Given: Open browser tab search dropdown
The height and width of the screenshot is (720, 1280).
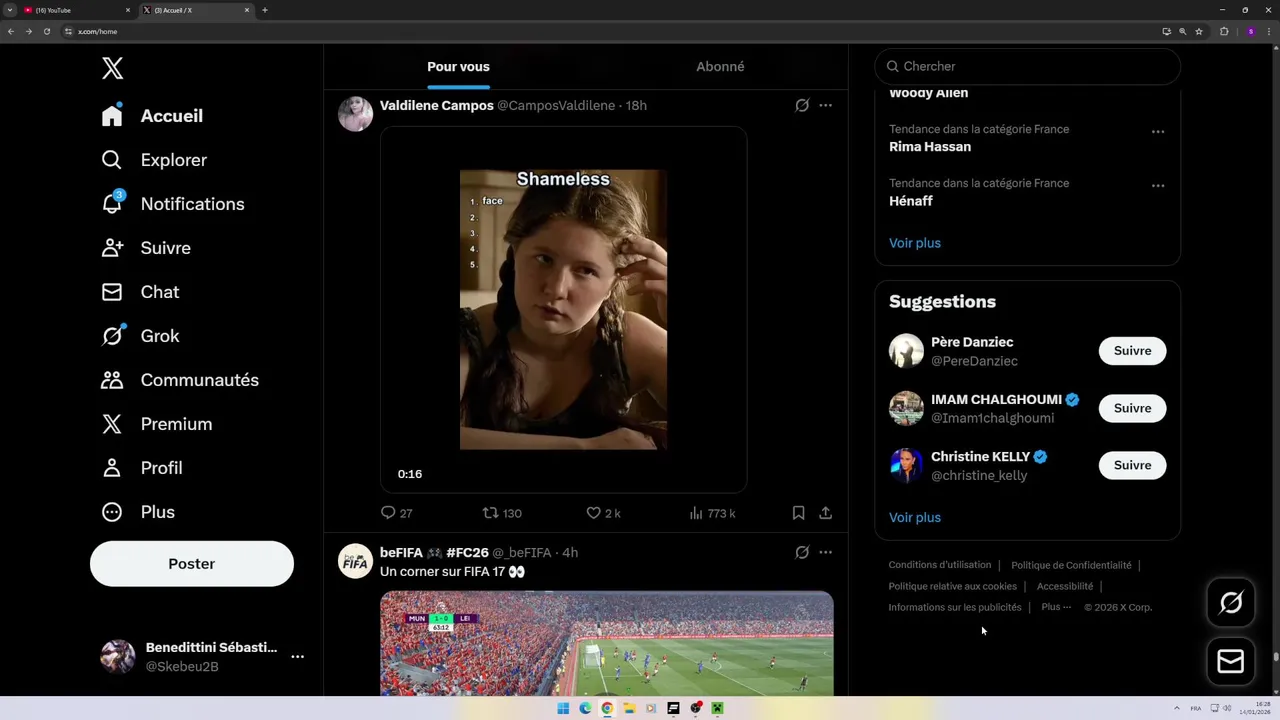Looking at the screenshot, I should (9, 10).
